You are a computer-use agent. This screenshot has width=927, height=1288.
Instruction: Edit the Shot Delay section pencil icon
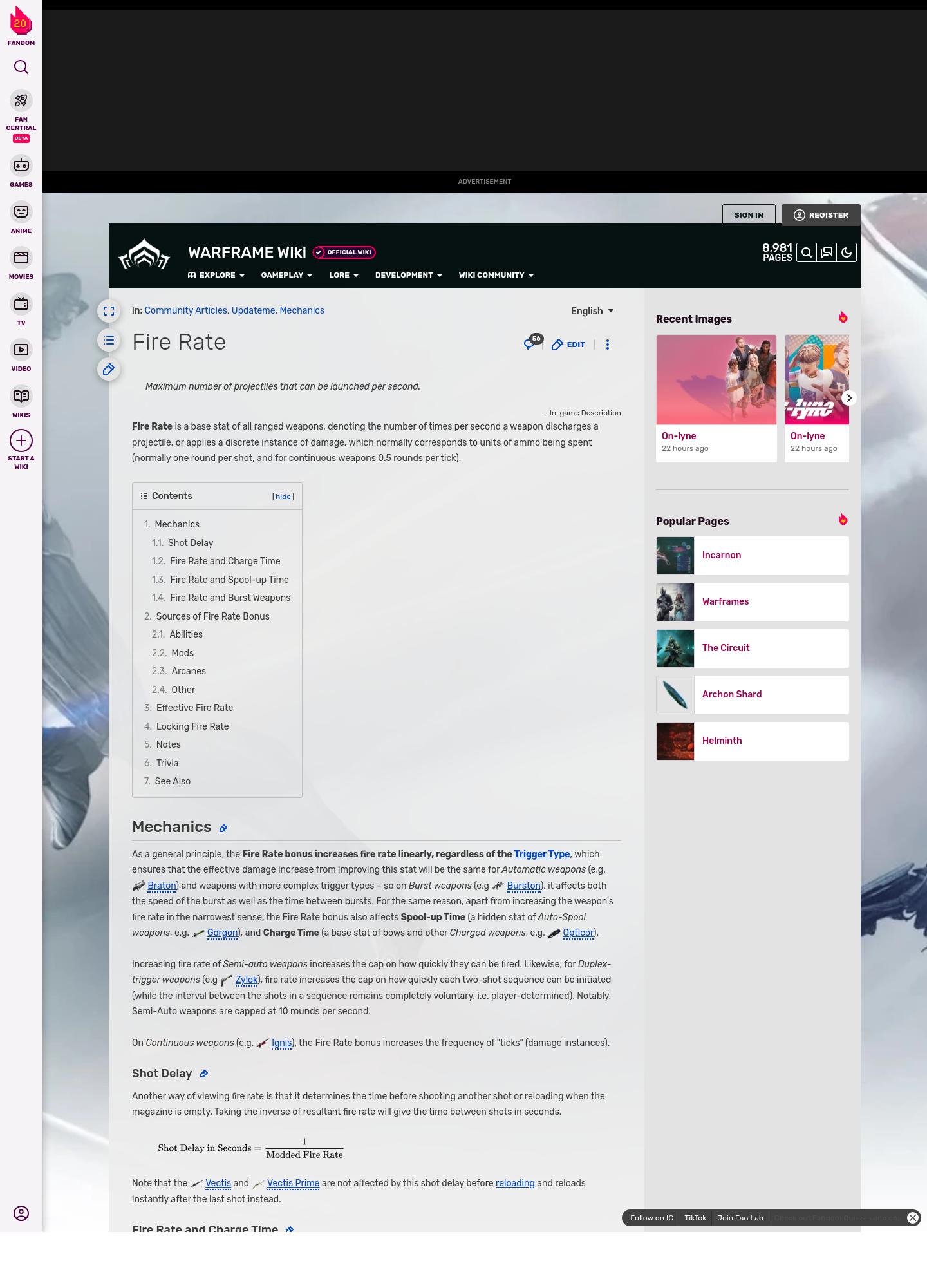[x=204, y=1074]
